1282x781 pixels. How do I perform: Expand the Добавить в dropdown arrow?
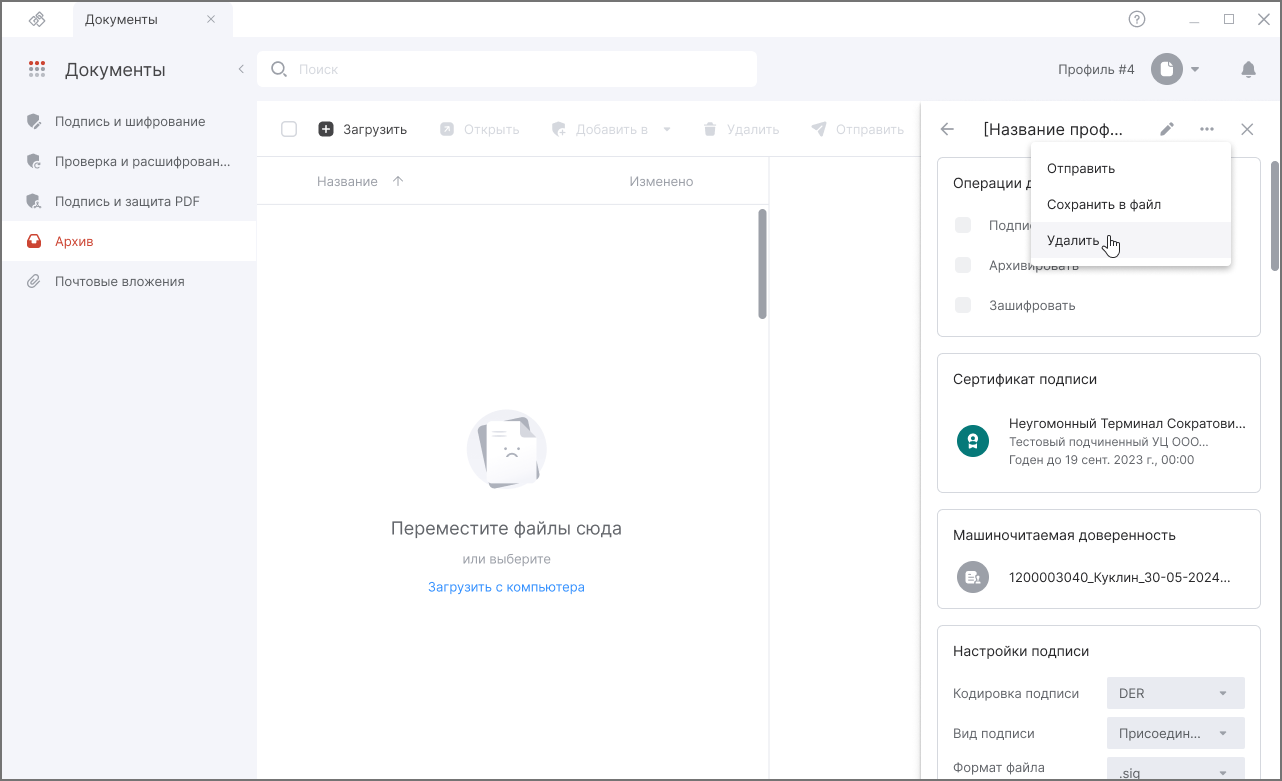tap(667, 129)
